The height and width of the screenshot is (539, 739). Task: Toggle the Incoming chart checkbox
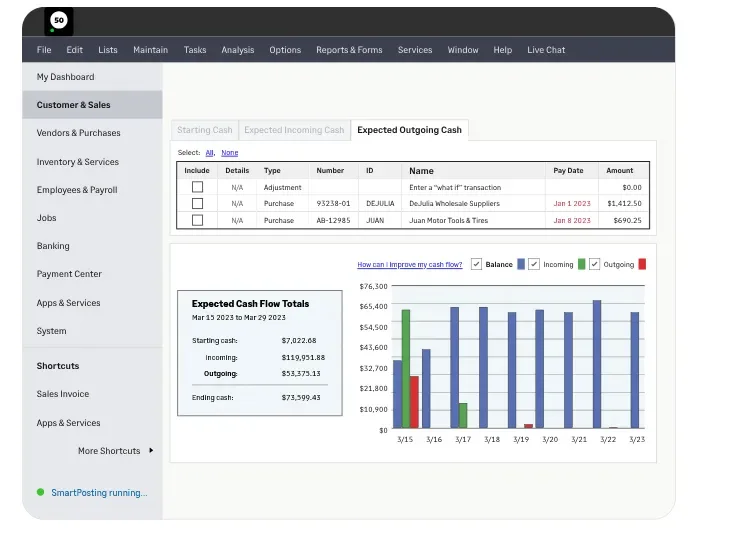(x=534, y=264)
